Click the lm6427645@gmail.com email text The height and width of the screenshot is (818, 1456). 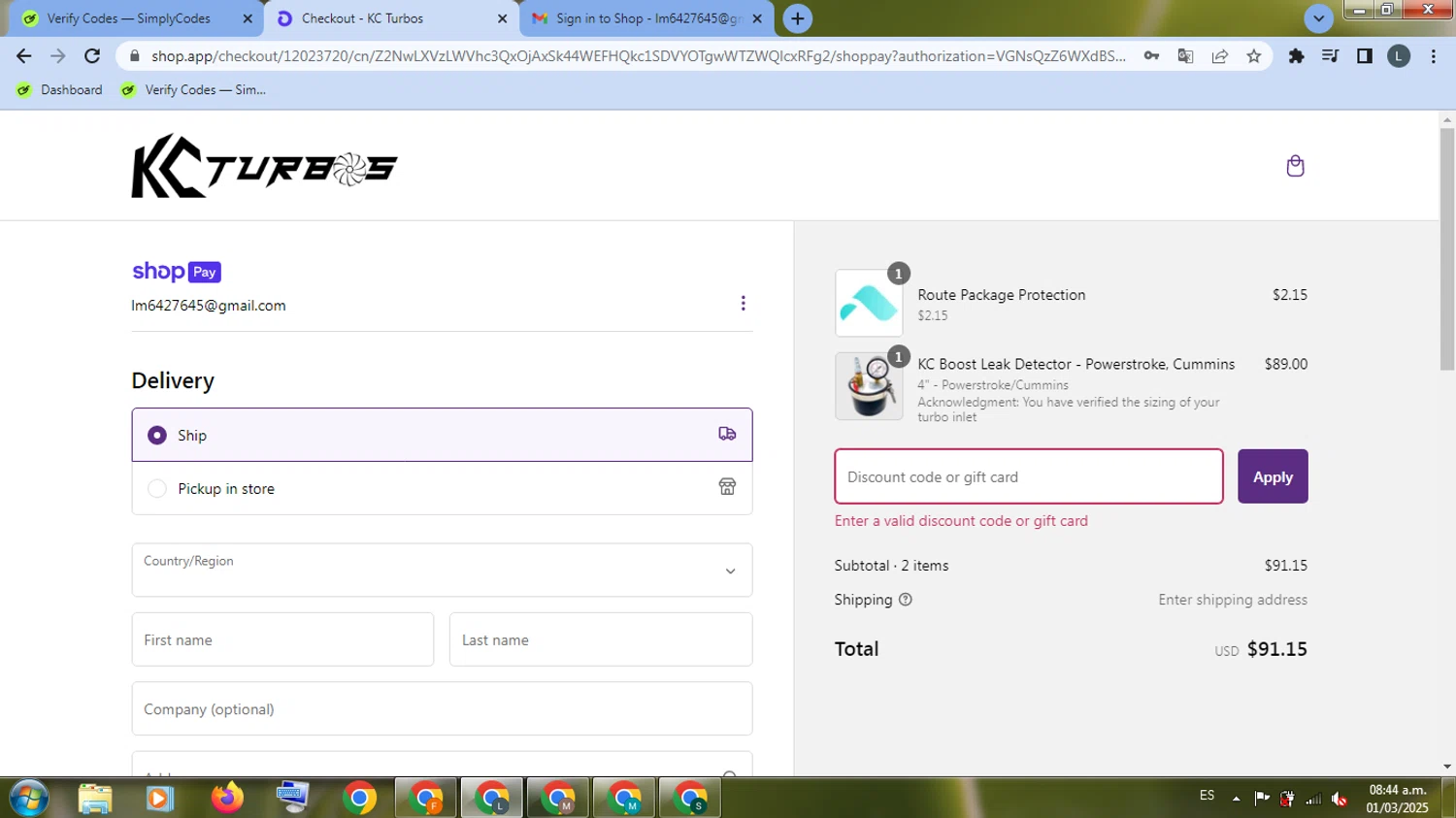(x=209, y=306)
